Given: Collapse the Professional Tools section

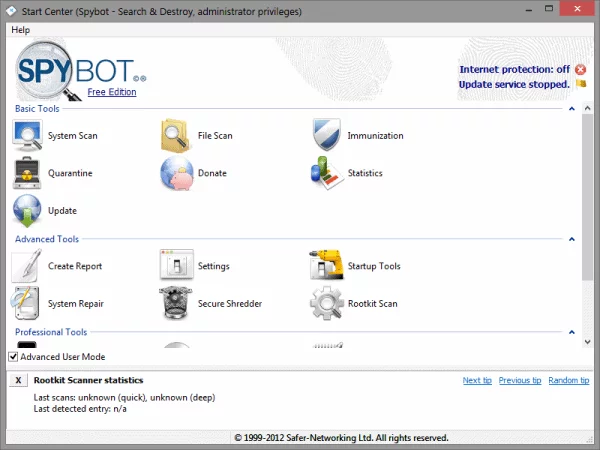Looking at the screenshot, I should click(571, 332).
